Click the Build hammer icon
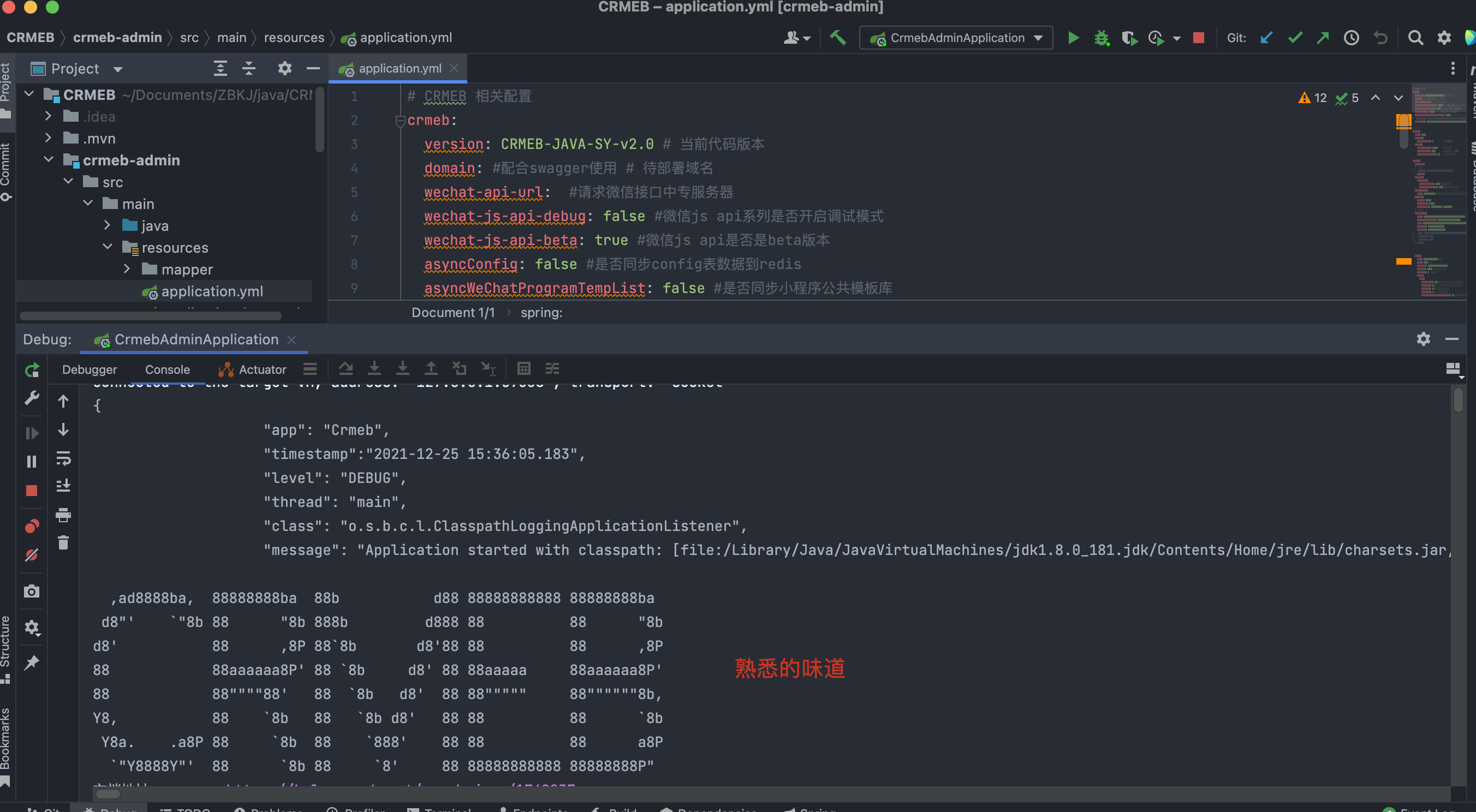This screenshot has height=812, width=1476. click(837, 38)
